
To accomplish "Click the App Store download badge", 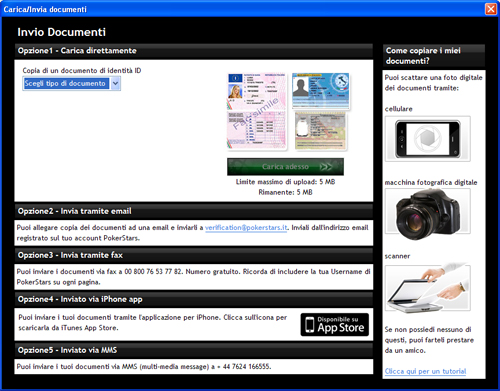I will point(335,324).
